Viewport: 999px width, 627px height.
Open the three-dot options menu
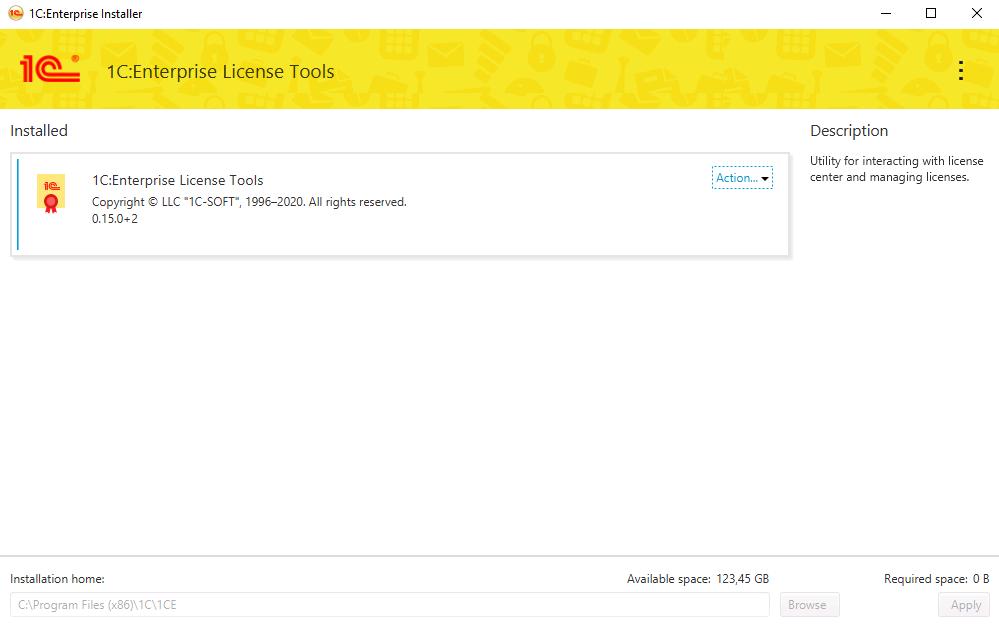[961, 70]
